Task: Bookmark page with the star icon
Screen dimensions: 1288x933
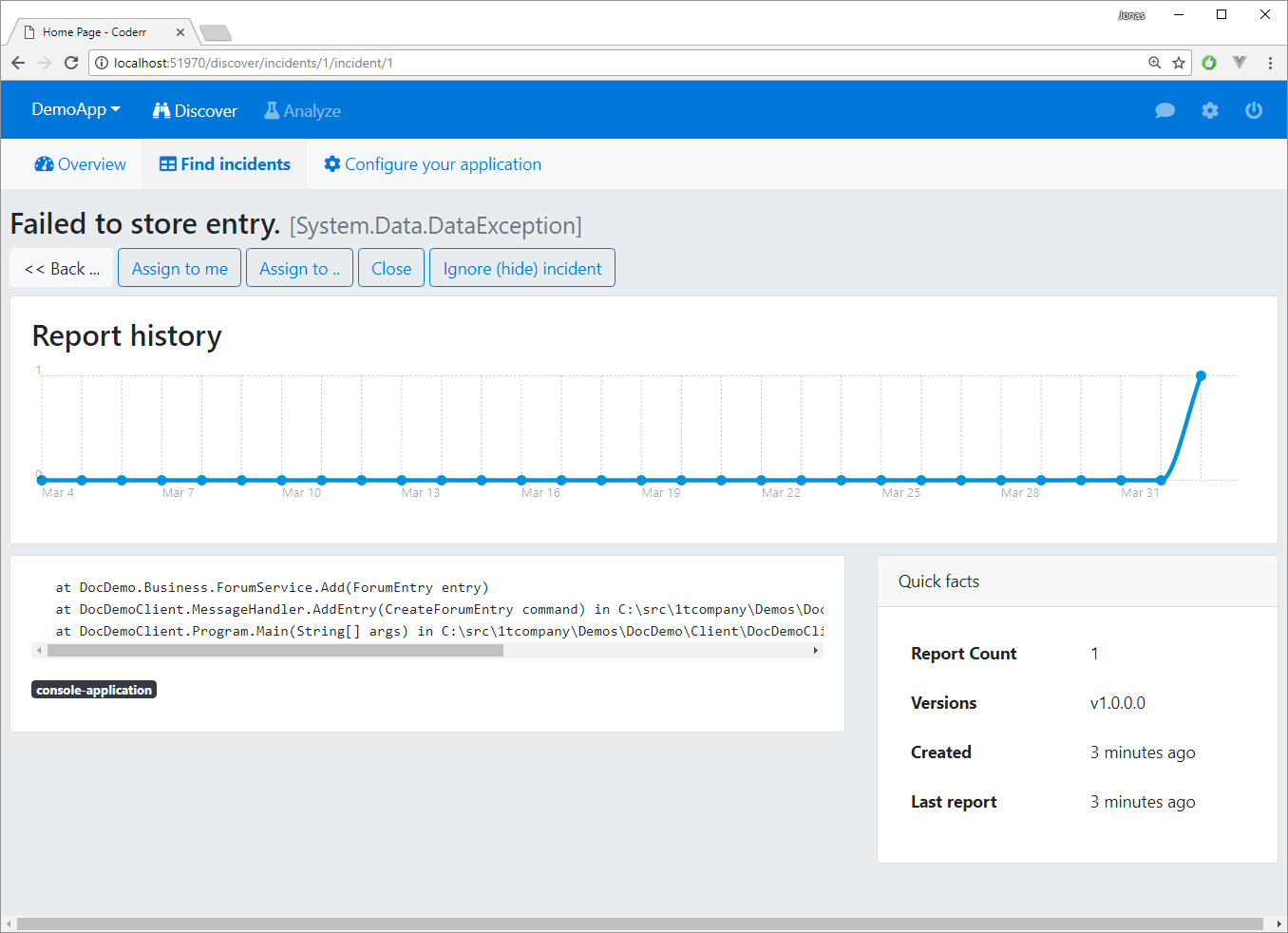Action: (x=1179, y=63)
